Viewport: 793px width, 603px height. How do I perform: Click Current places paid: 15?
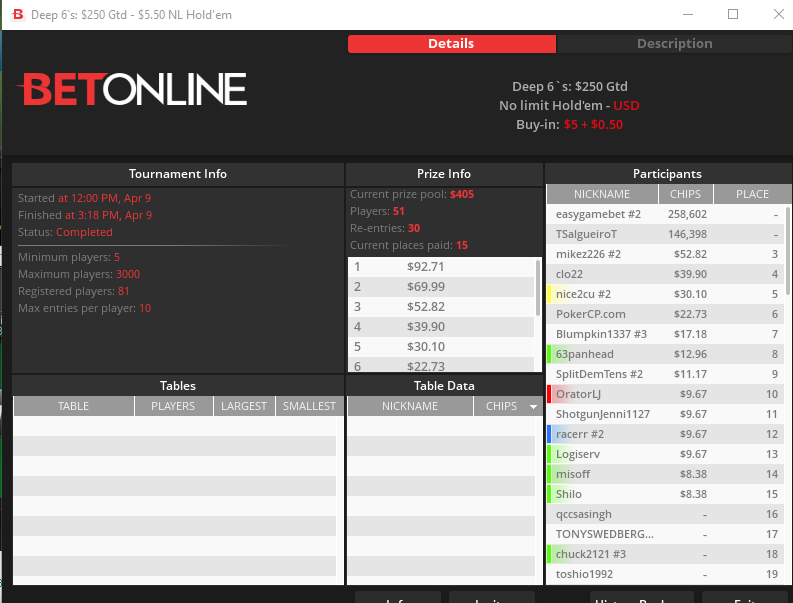(409, 245)
